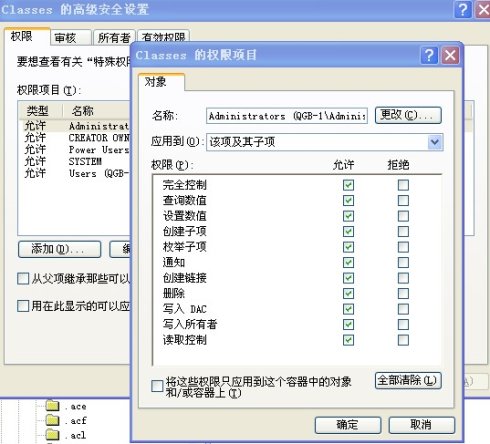Viewport: 490px width, 444px height.
Task: Check deny box for 删除 permission
Action: coord(403,294)
